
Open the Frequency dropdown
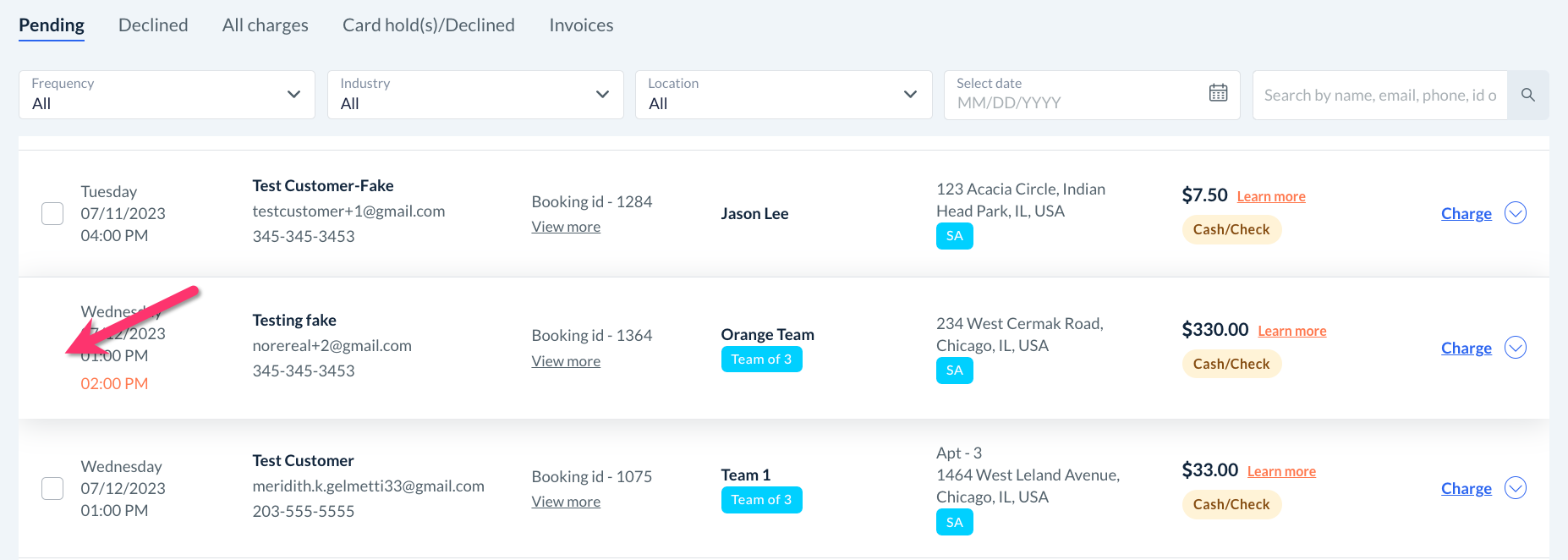click(167, 95)
